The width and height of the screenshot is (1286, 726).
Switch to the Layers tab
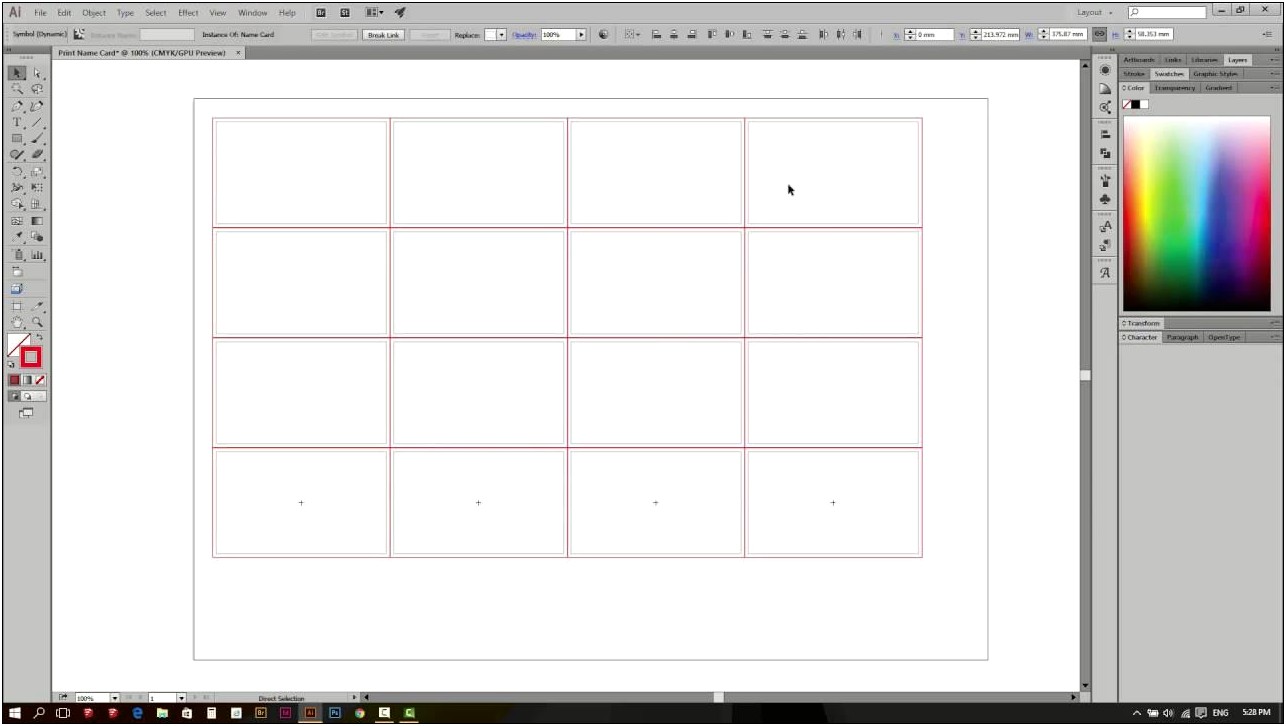tap(1238, 60)
